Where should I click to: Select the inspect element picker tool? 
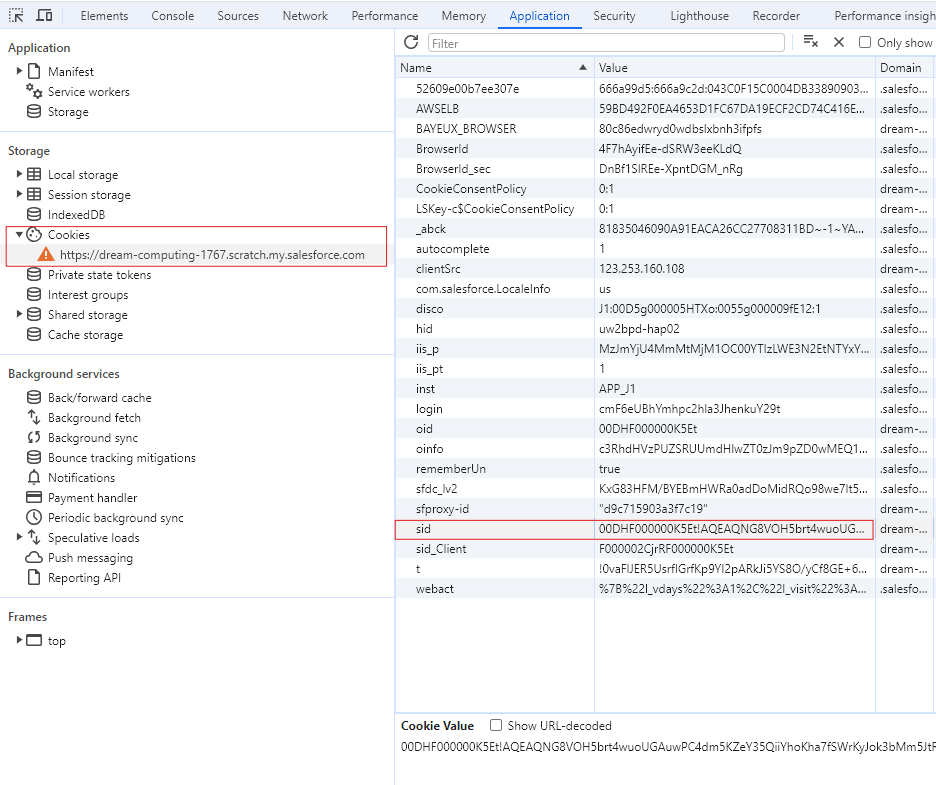pos(14,15)
